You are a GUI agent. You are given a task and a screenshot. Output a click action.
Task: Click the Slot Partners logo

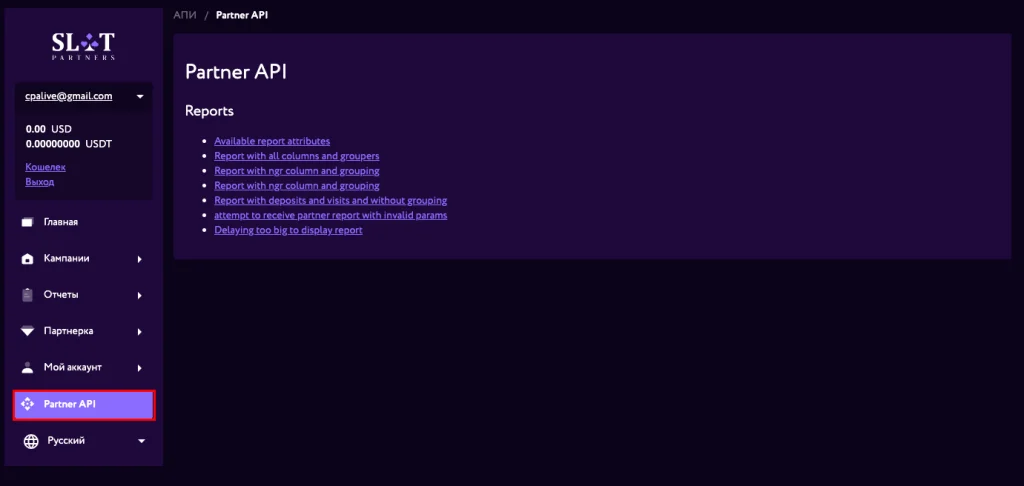[x=84, y=46]
